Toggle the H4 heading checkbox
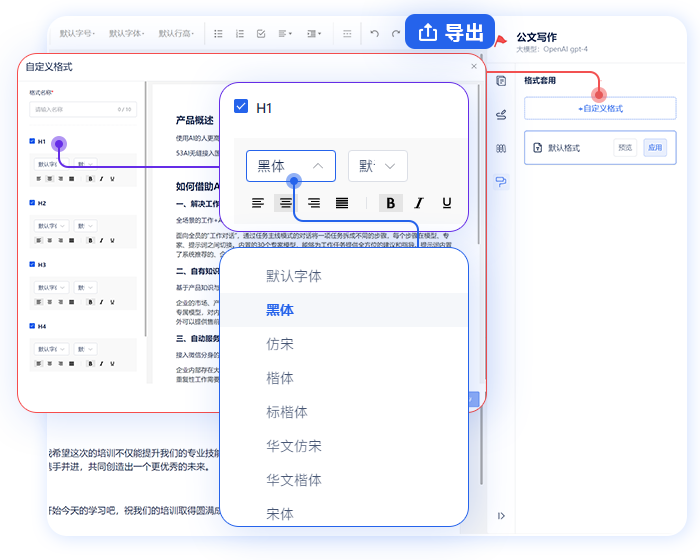 tap(32, 326)
